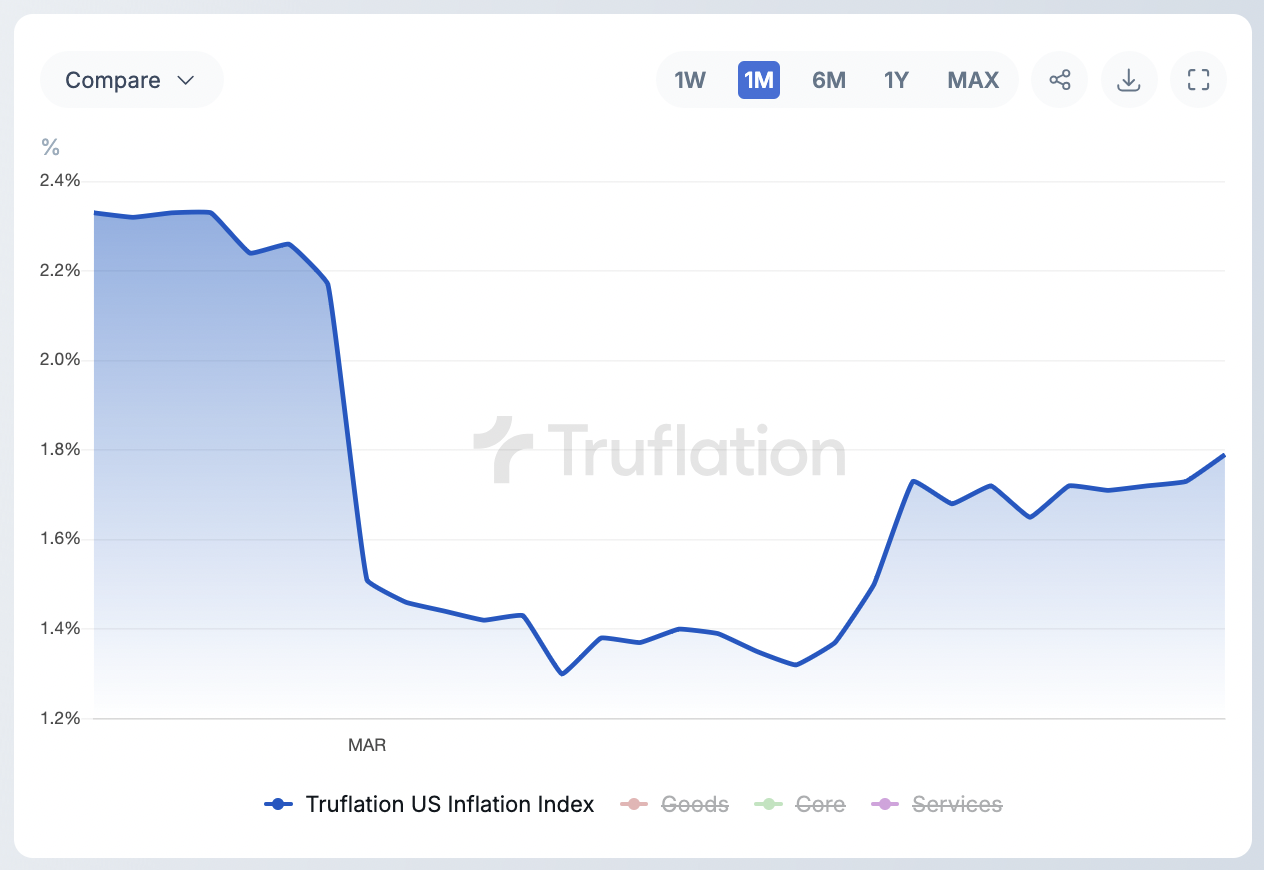Select the 6M time range

(x=828, y=80)
